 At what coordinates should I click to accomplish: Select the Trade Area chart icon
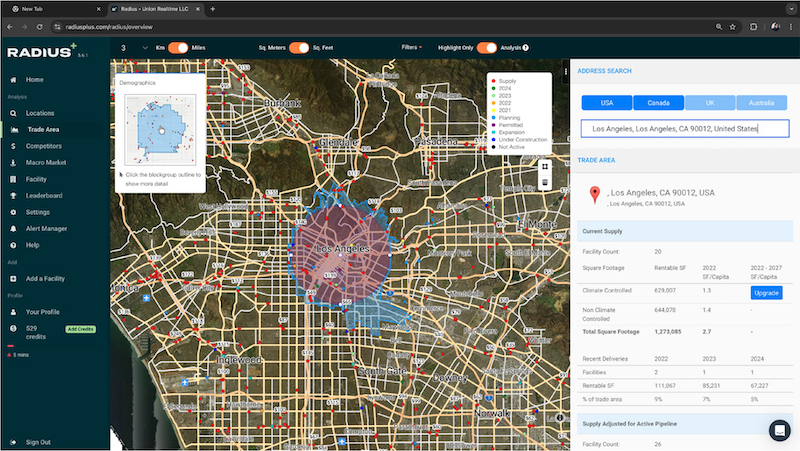[x=14, y=130]
